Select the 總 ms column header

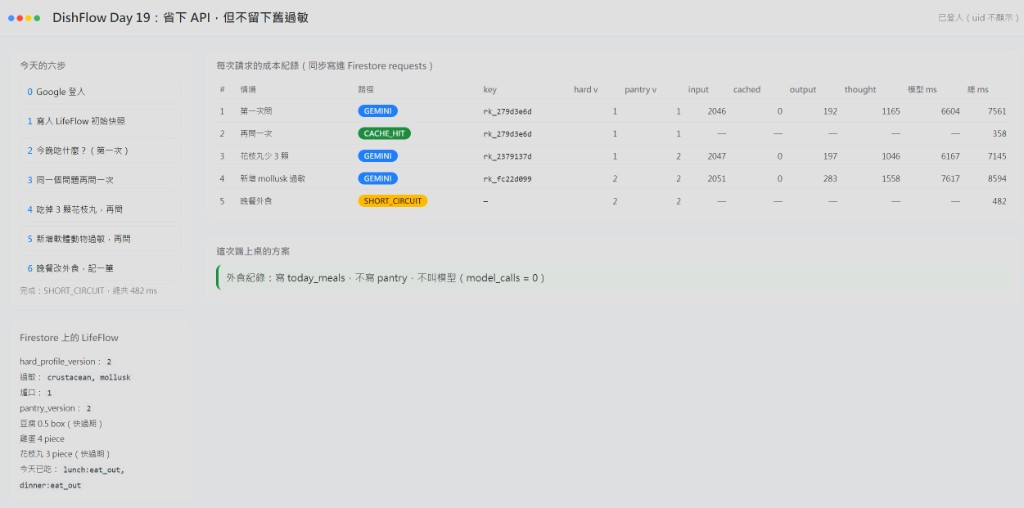click(978, 90)
